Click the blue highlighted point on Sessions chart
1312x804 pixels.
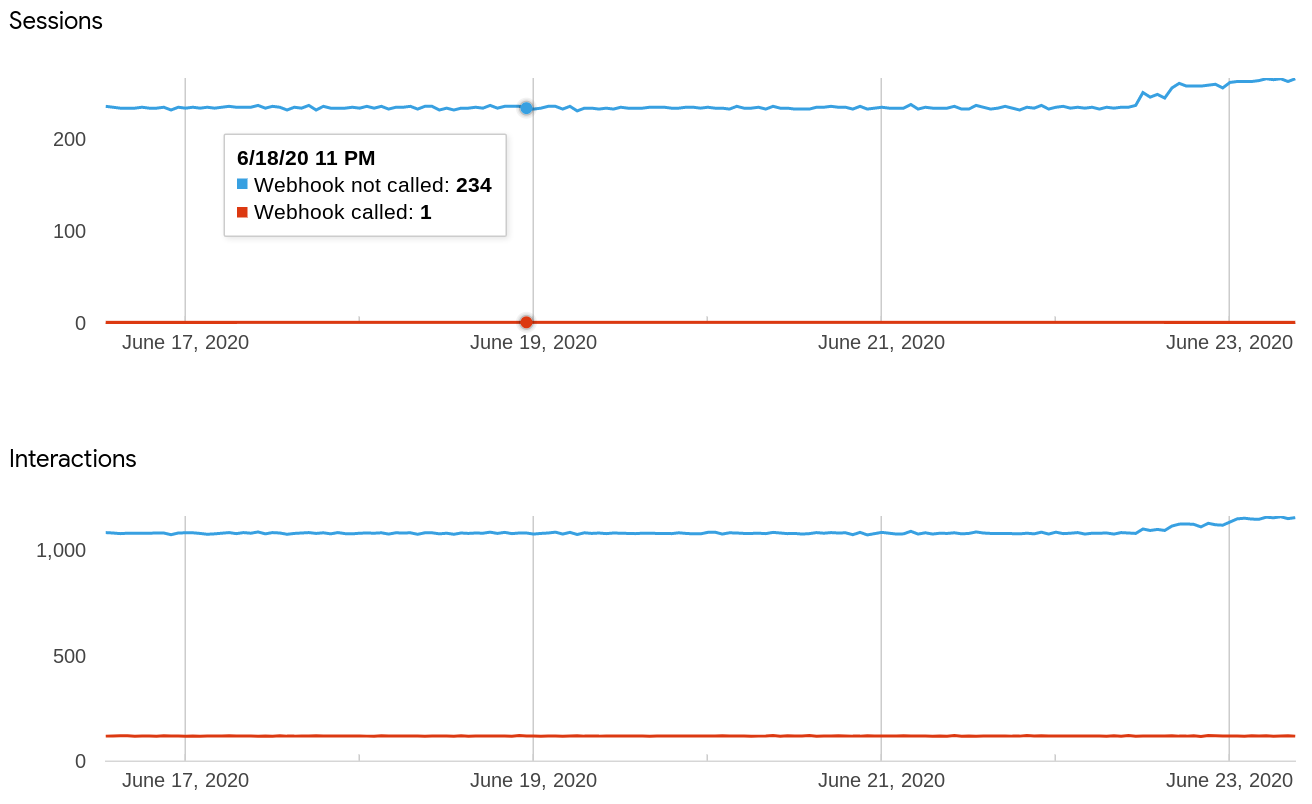tap(526, 107)
